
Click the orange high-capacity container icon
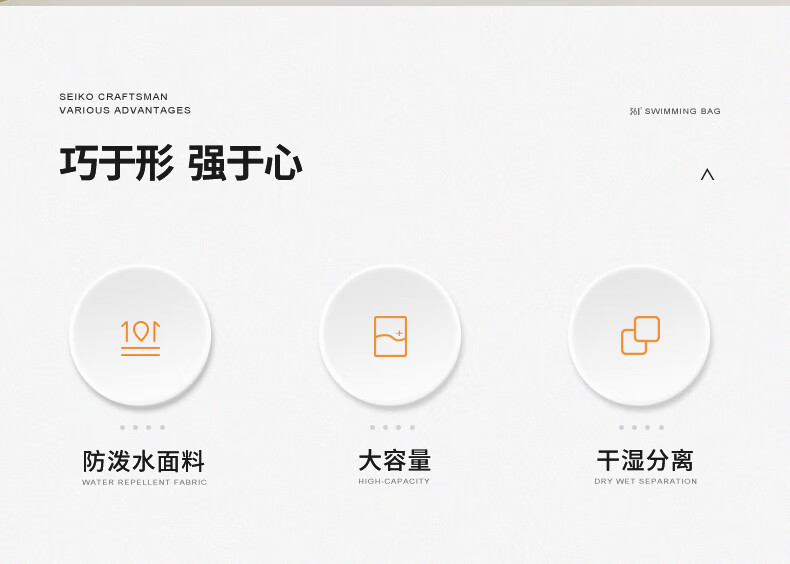[390, 336]
